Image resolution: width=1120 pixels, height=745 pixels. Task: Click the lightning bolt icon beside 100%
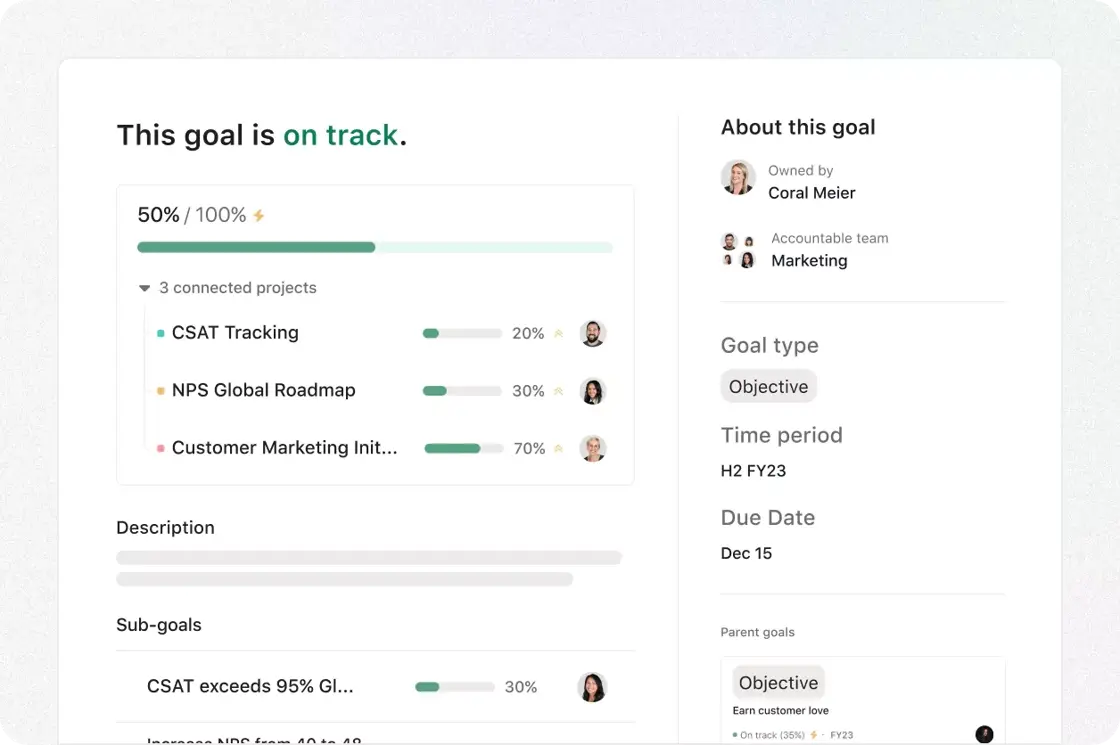[259, 215]
